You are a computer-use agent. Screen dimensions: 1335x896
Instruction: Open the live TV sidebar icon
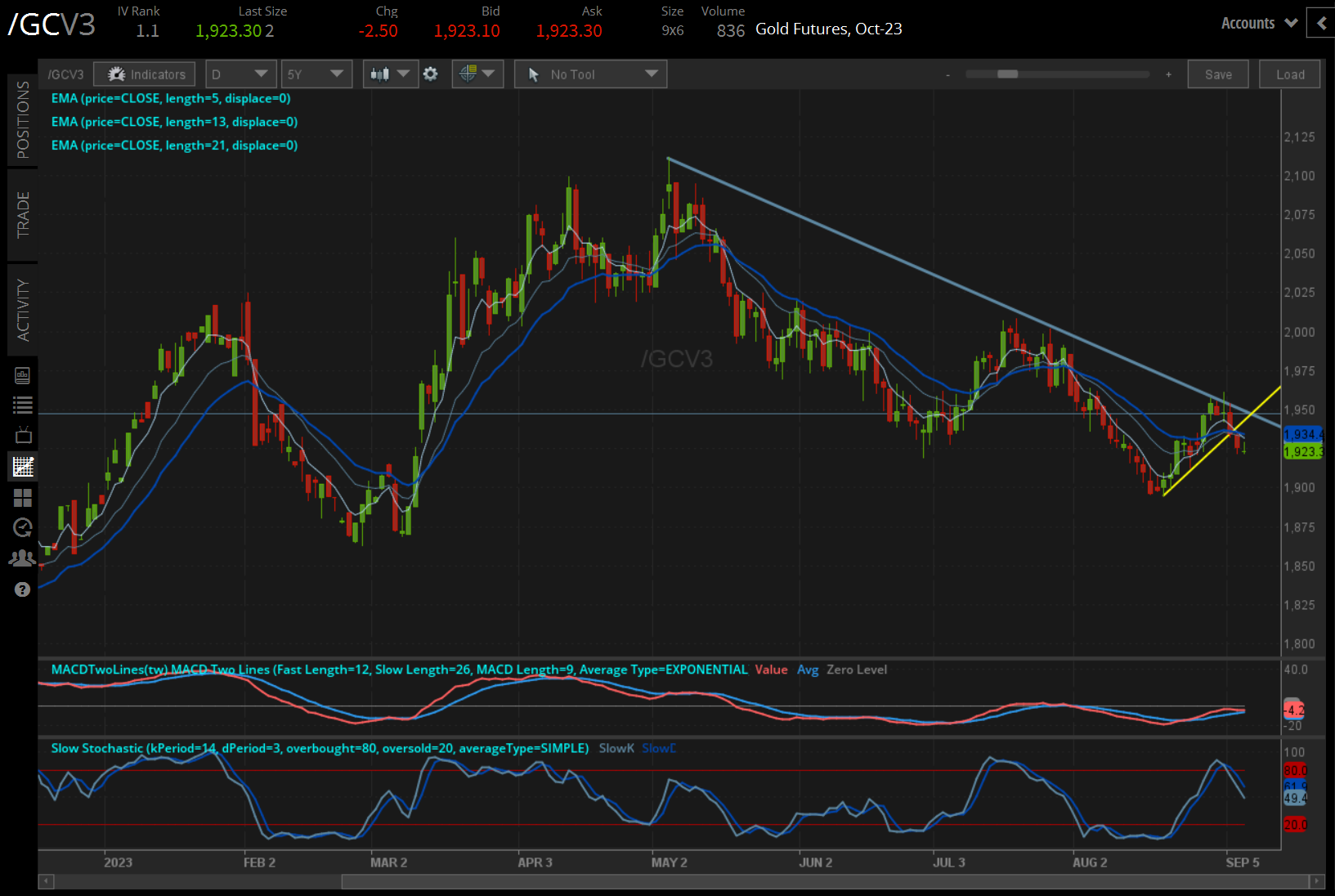(x=23, y=435)
